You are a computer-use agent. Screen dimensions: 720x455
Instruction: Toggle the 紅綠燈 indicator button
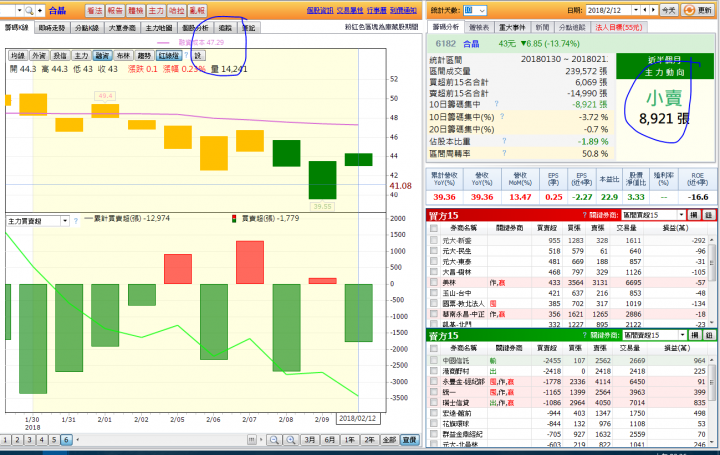169,56
